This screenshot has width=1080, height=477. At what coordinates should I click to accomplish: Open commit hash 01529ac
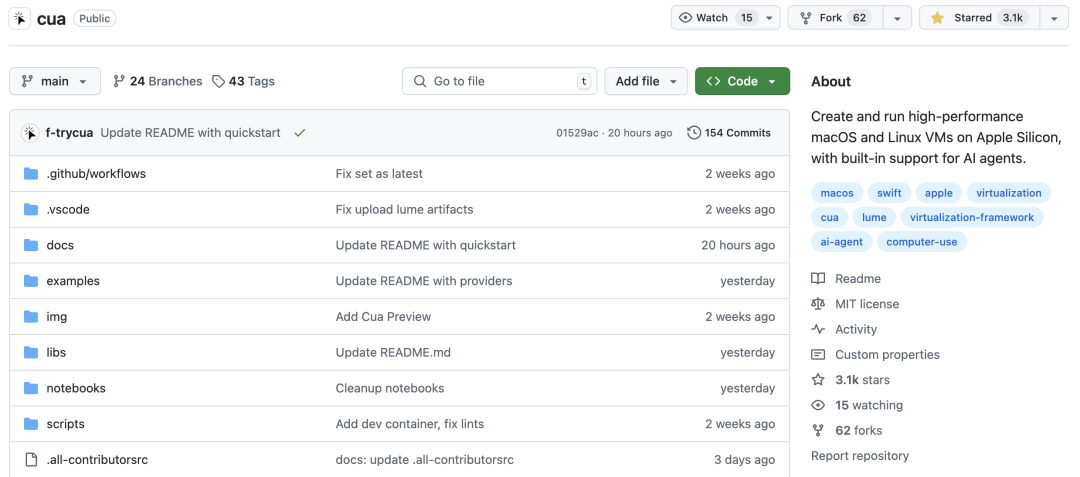[x=577, y=133]
